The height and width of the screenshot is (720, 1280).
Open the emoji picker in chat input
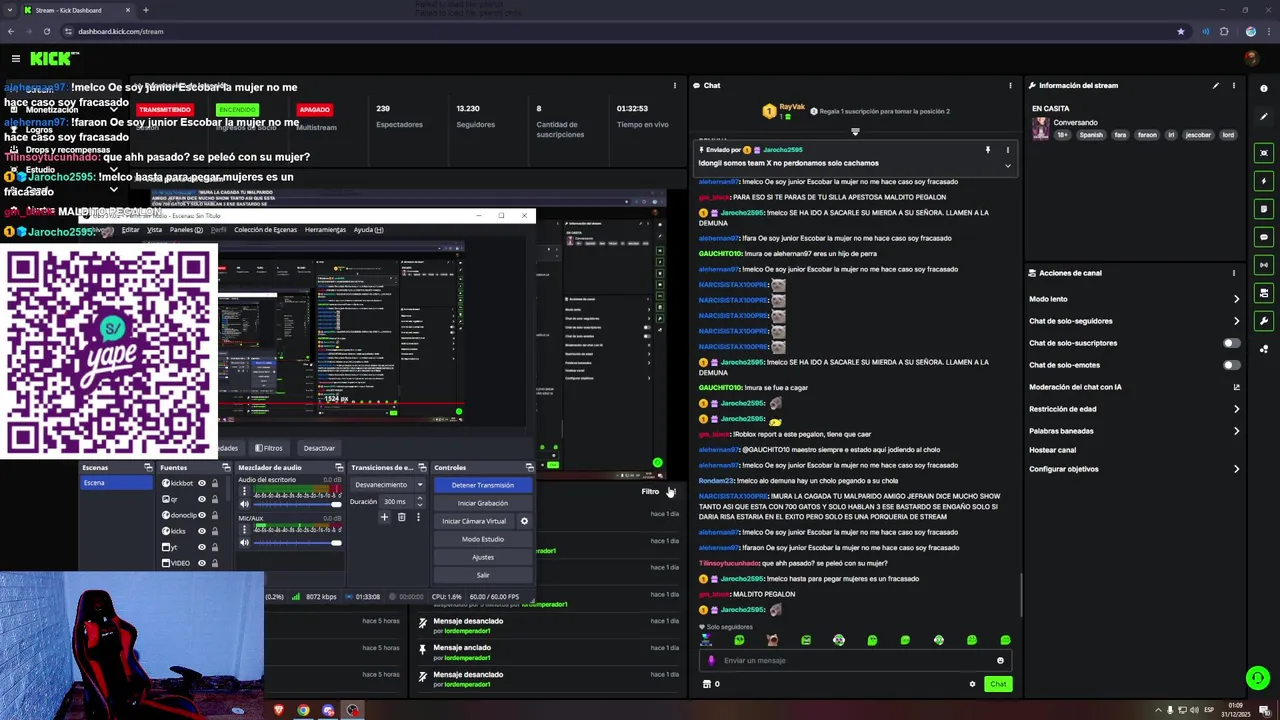pyautogui.click(x=1000, y=660)
